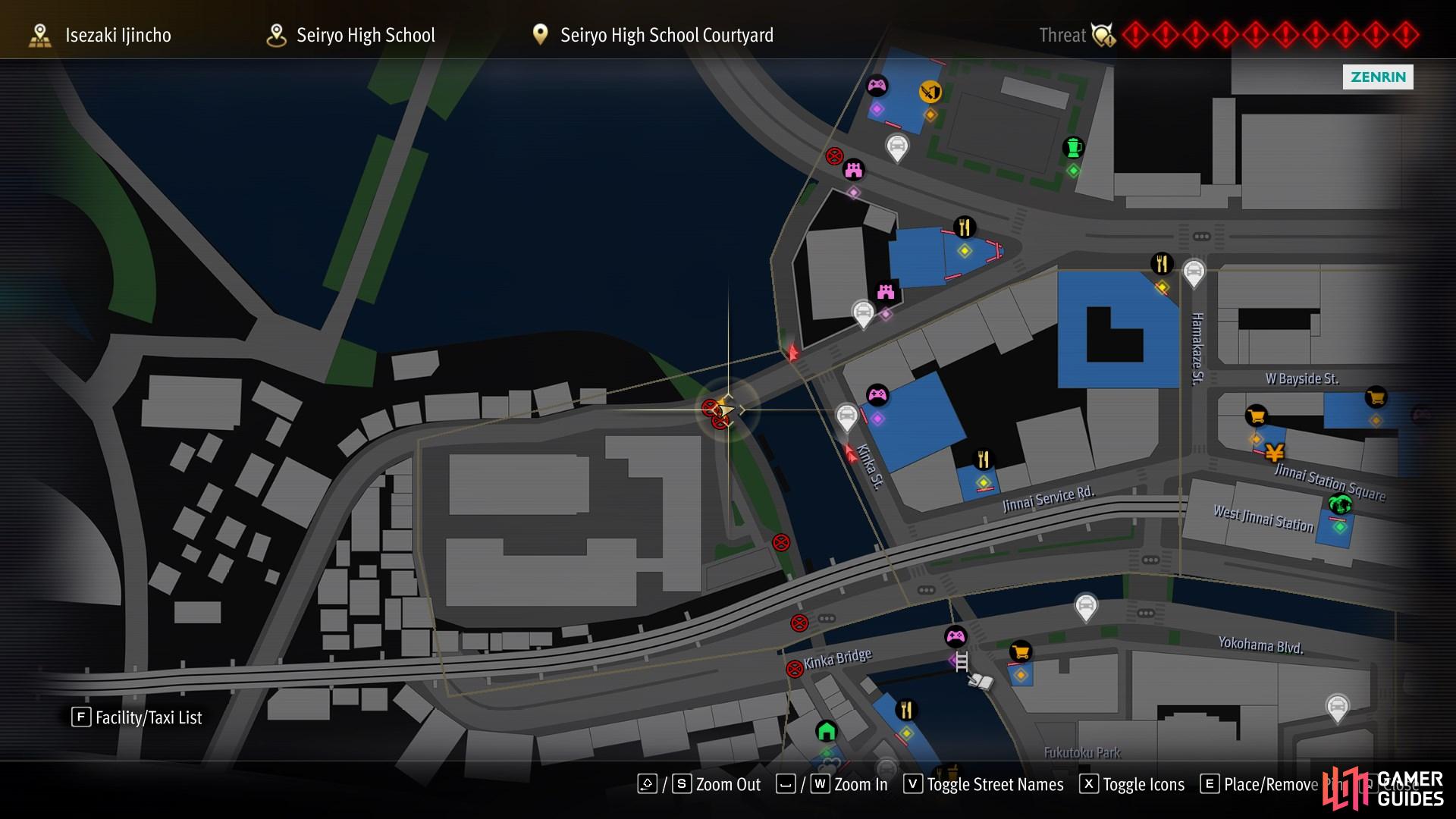The image size is (1456, 819).
Task: Select the green globe icon near West Jinnai Station
Action: click(1340, 504)
